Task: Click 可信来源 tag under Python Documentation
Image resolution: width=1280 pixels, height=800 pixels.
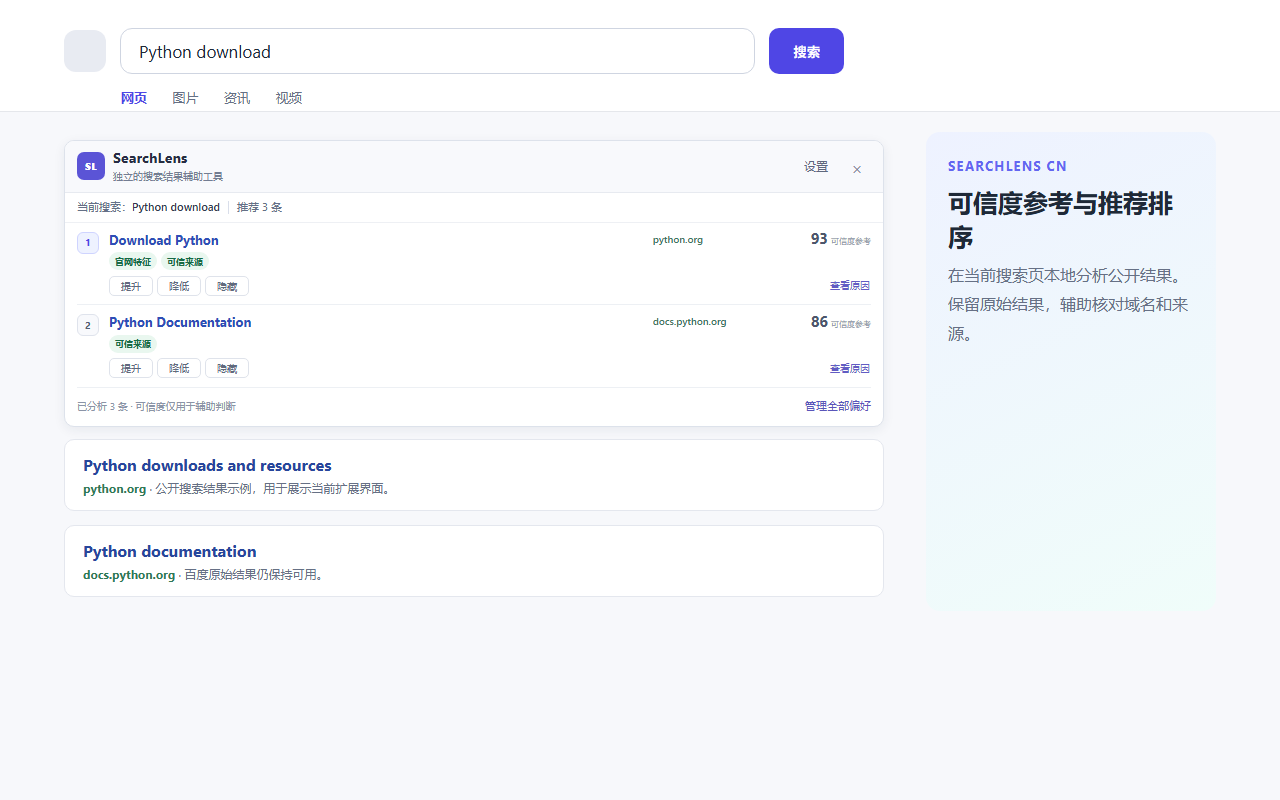Action: (133, 344)
